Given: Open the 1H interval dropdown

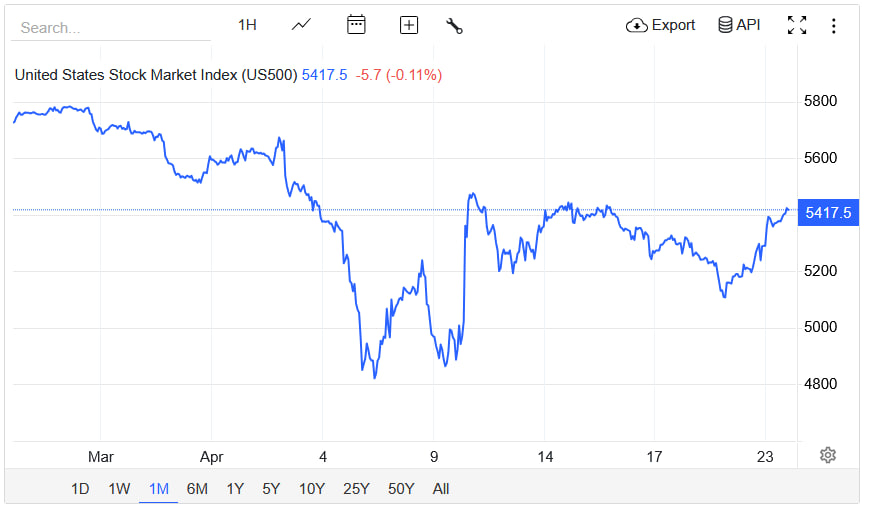Looking at the screenshot, I should click(x=247, y=25).
